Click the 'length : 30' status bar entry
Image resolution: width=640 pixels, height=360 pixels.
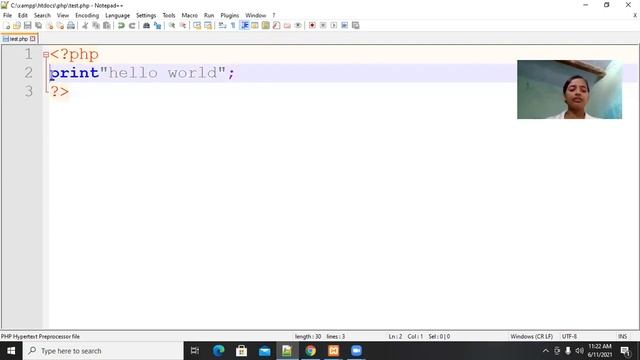click(308, 336)
